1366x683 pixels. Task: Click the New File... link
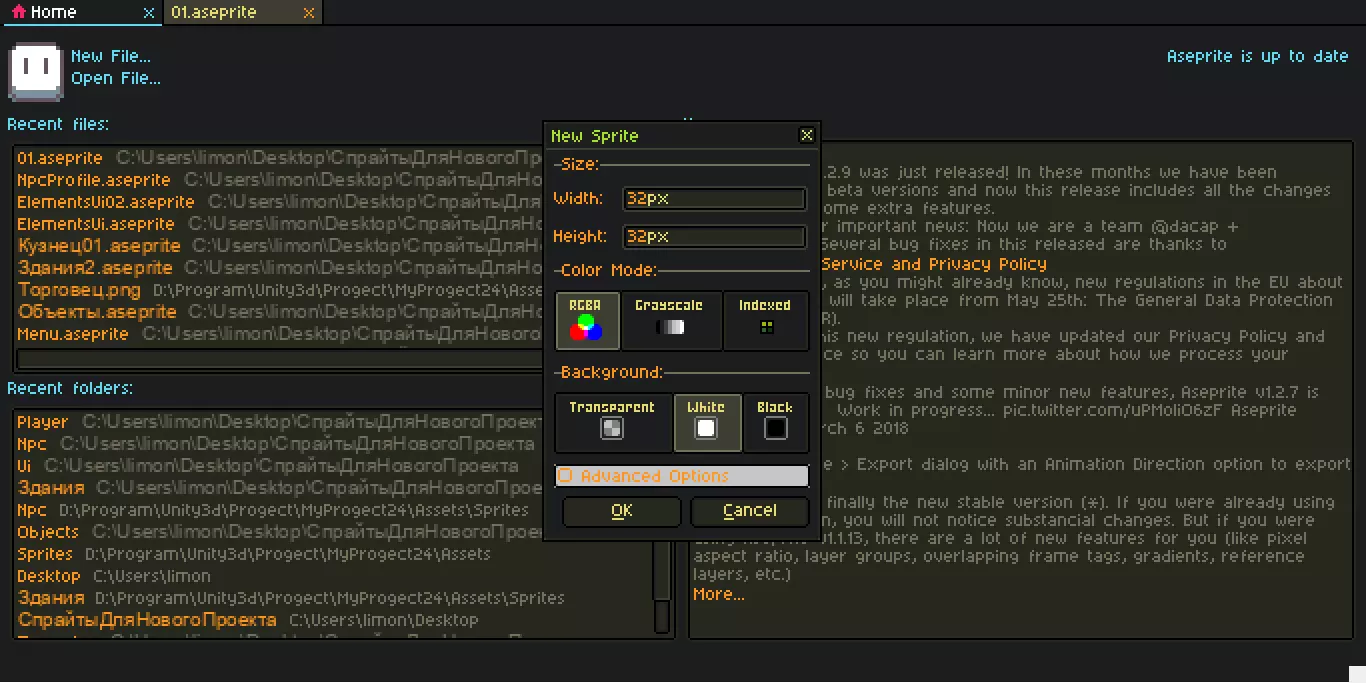(x=111, y=56)
